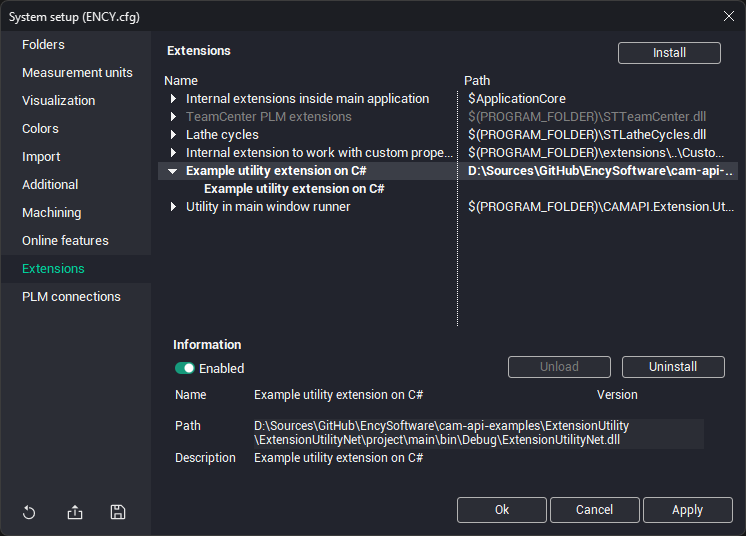Click Apply to save changes
Viewport: 746px width, 536px height.
pos(687,510)
